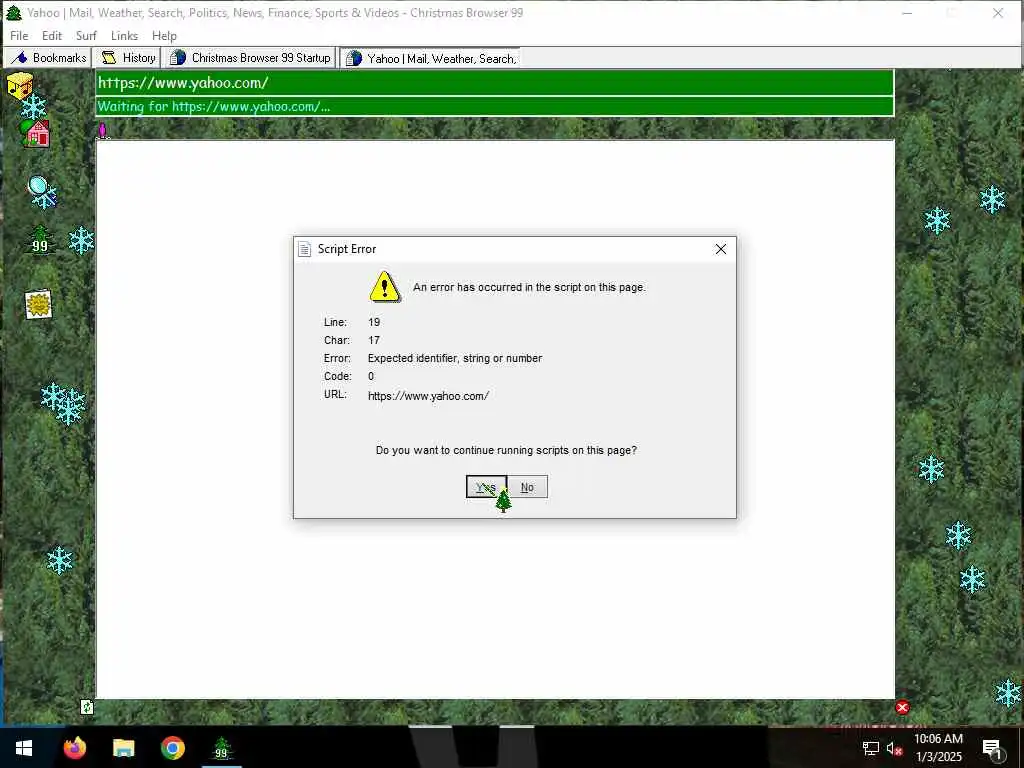Click the Line value 19
1024x768 pixels.
[374, 322]
